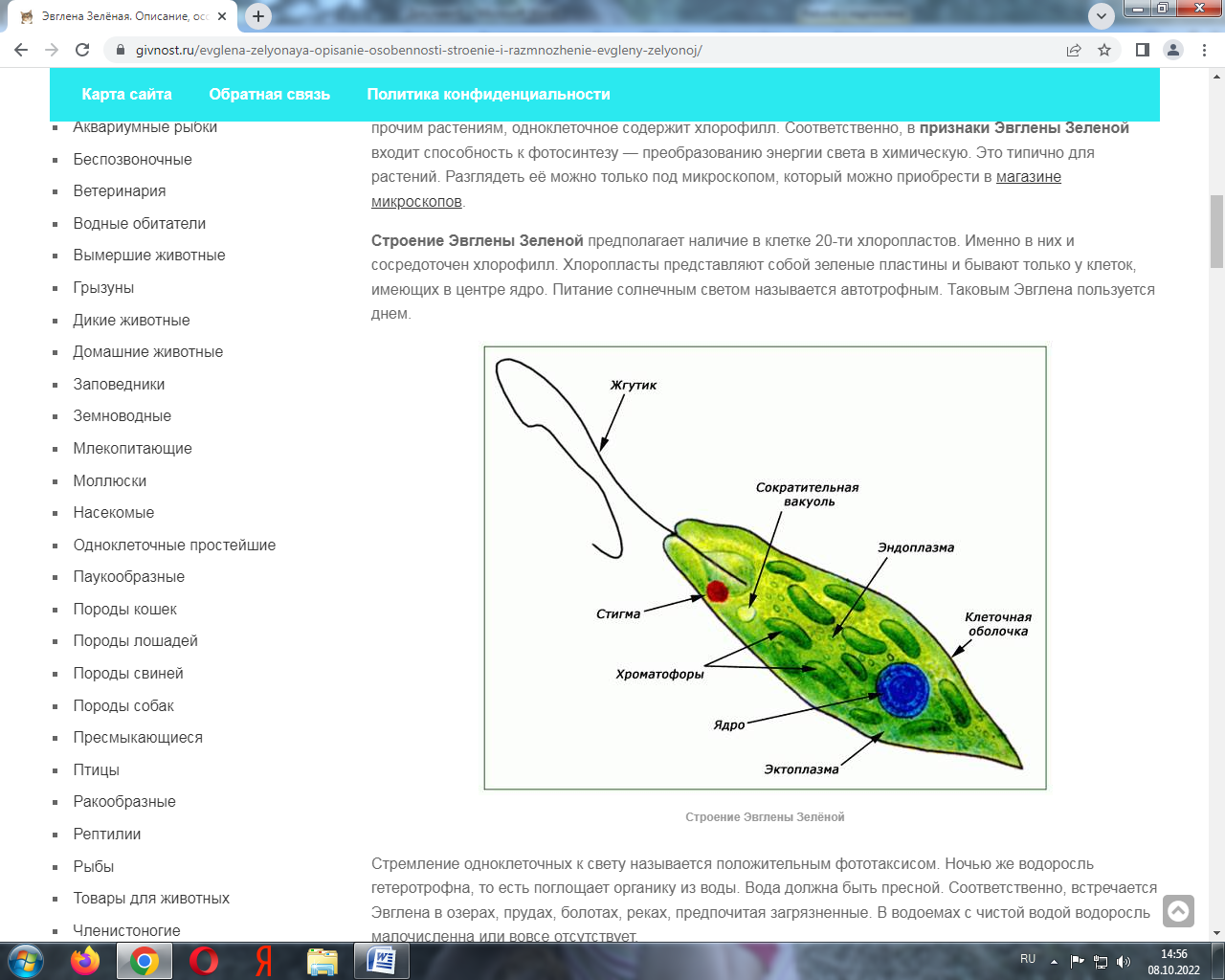The width and height of the screenshot is (1225, 980).
Task: Open the Членистоногие category
Action: pos(126,930)
